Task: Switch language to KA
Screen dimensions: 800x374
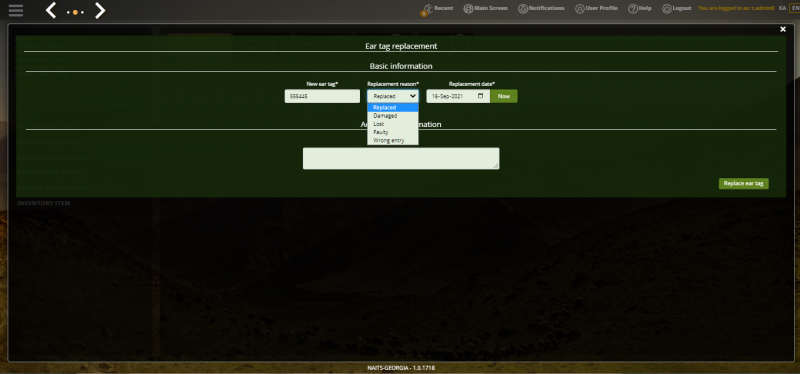Action: (782, 8)
